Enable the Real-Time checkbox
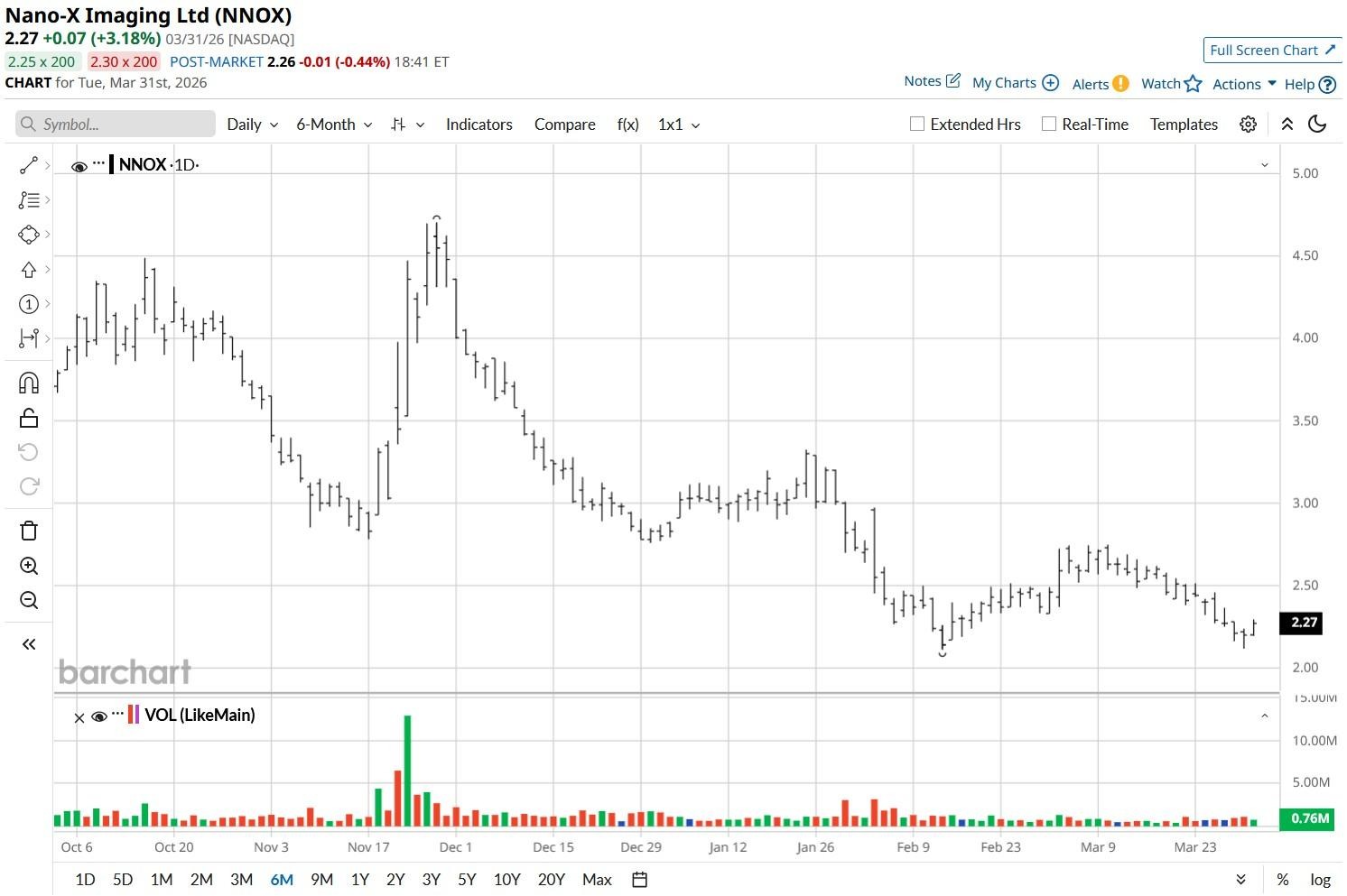 click(x=1049, y=125)
